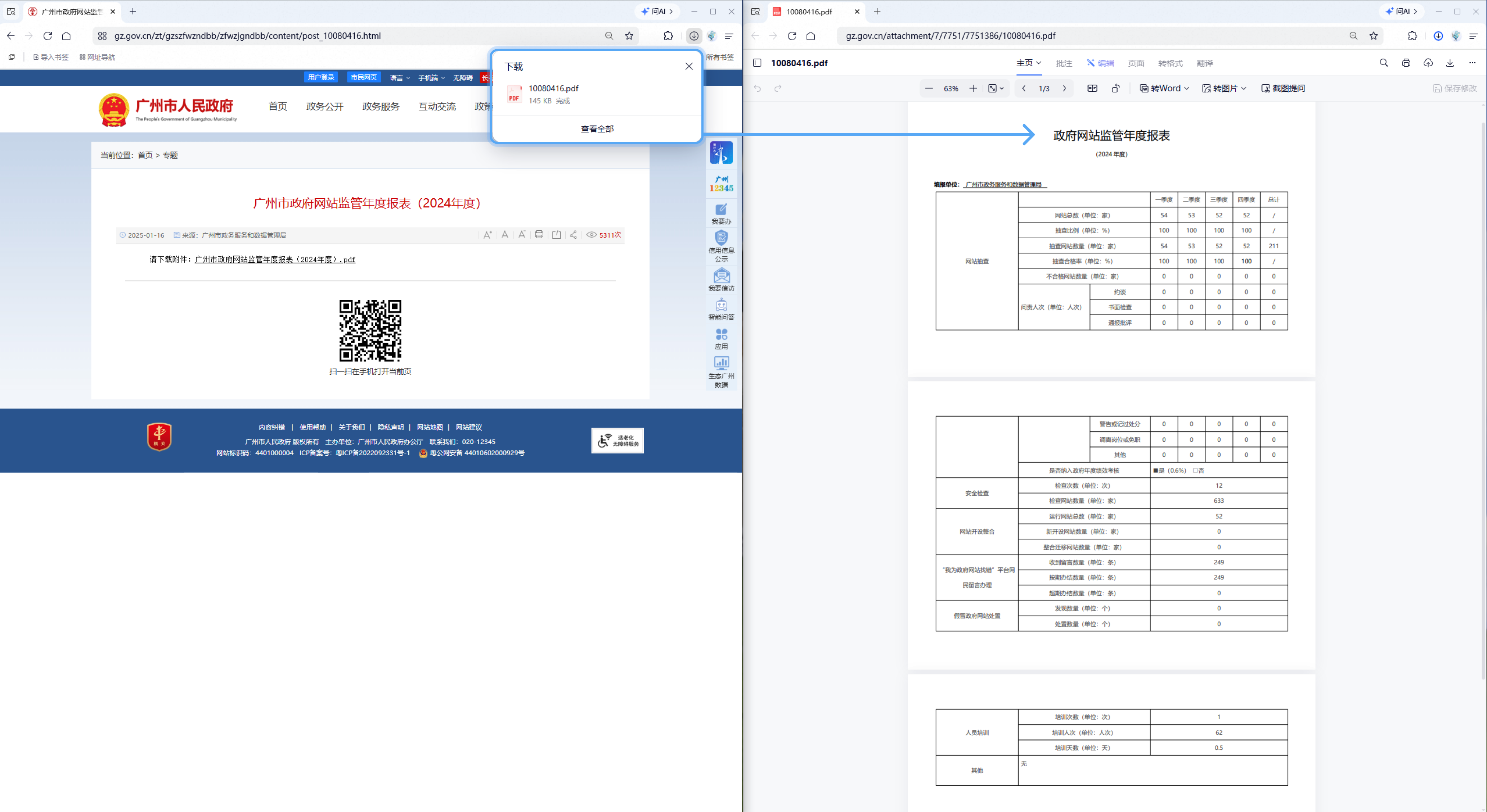Rotate the PDF page

[x=1116, y=88]
